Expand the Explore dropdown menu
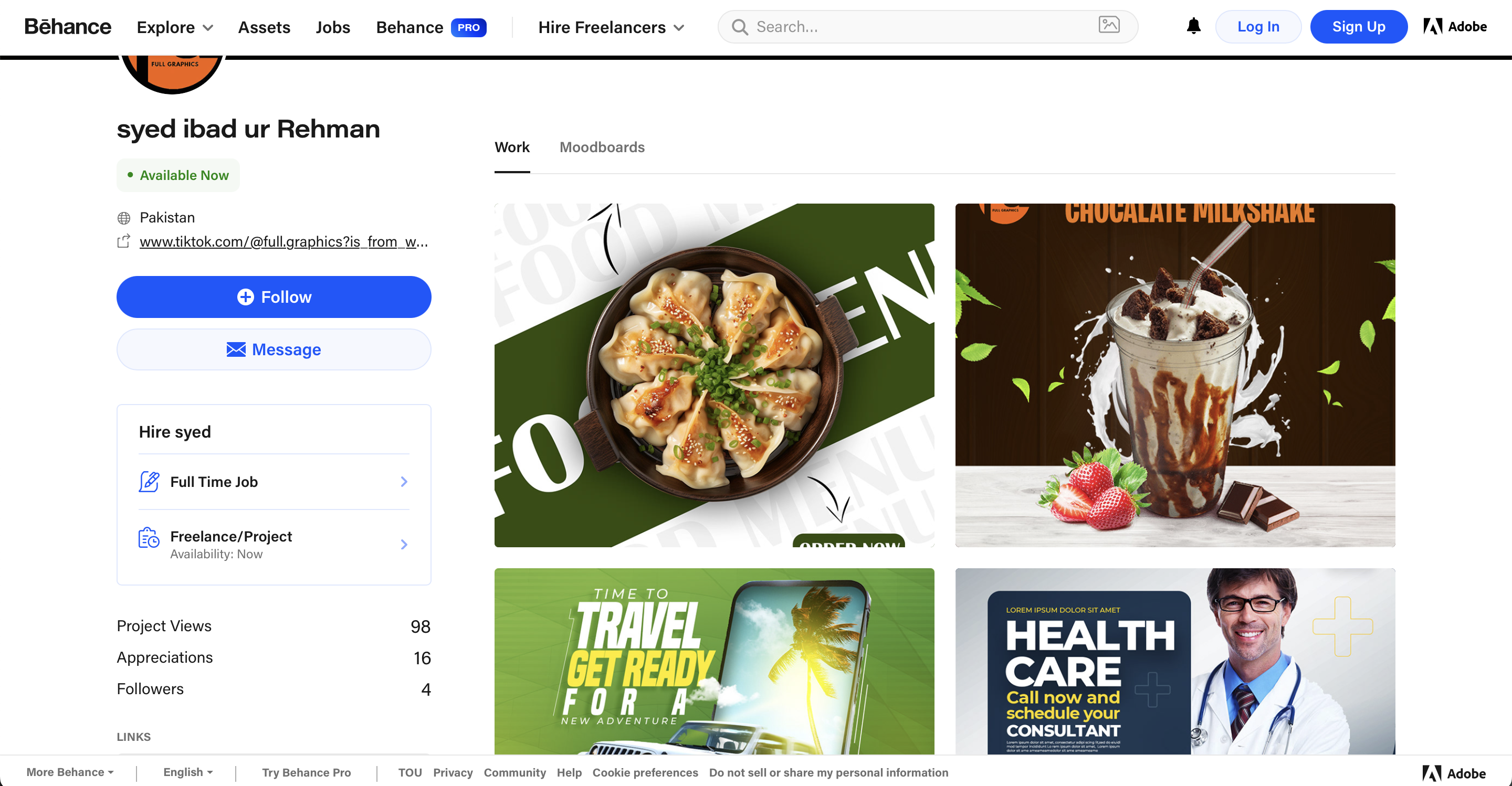The width and height of the screenshot is (1512, 786). (175, 27)
